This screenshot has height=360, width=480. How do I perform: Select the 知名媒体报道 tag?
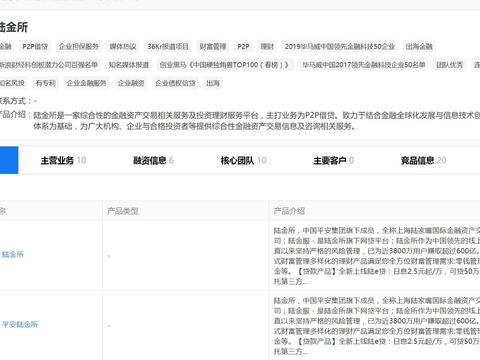pos(129,65)
